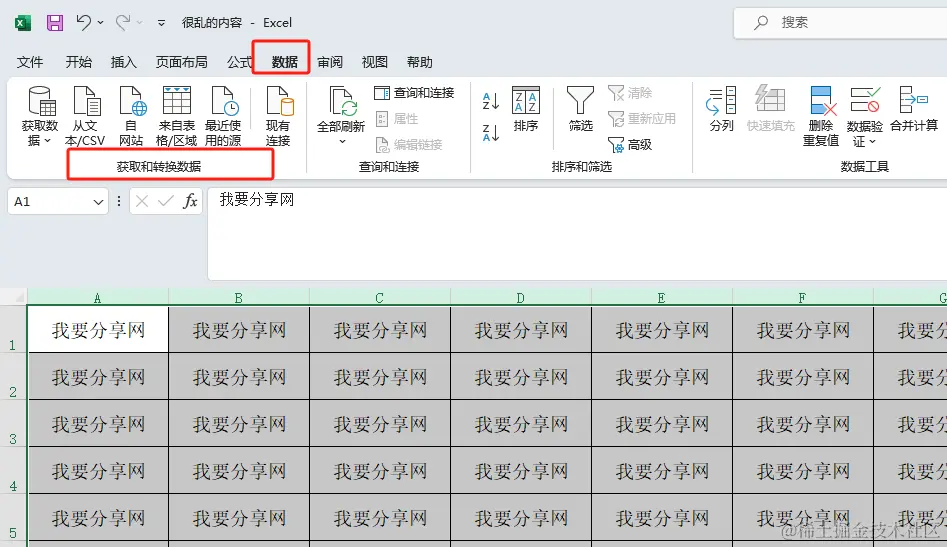Click cell E2 in the sheet
Screen dimensions: 947x547
[x=662, y=377]
